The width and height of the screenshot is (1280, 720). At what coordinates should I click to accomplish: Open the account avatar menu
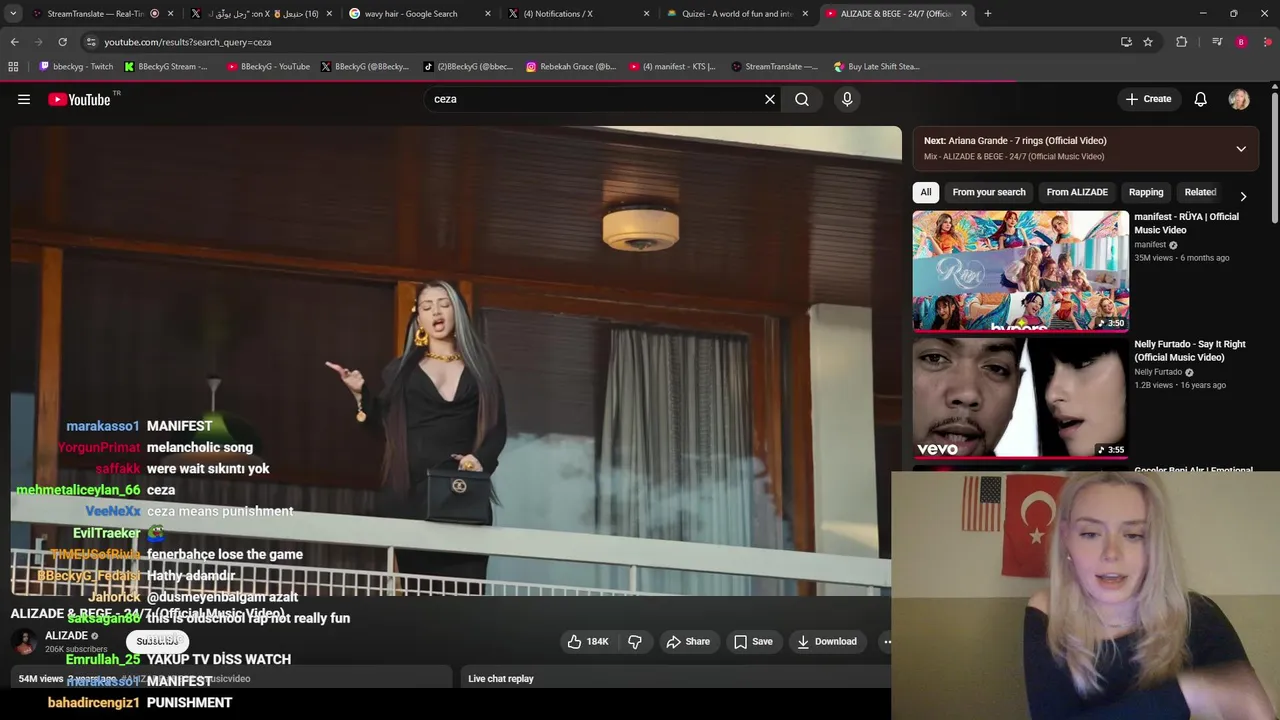[x=1239, y=99]
